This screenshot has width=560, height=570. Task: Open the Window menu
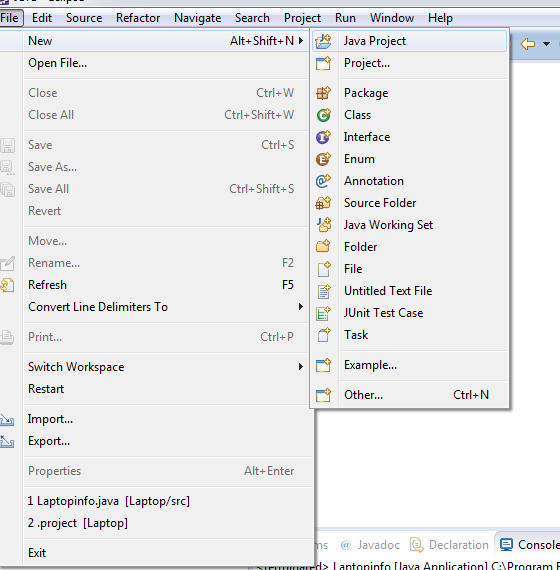[x=392, y=18]
